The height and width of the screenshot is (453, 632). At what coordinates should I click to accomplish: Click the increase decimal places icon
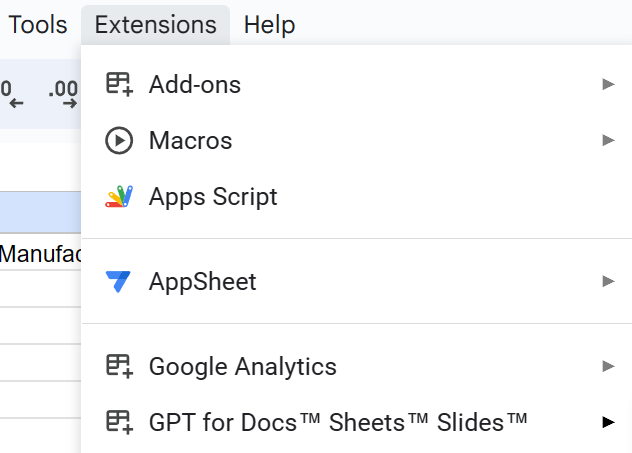coord(63,93)
